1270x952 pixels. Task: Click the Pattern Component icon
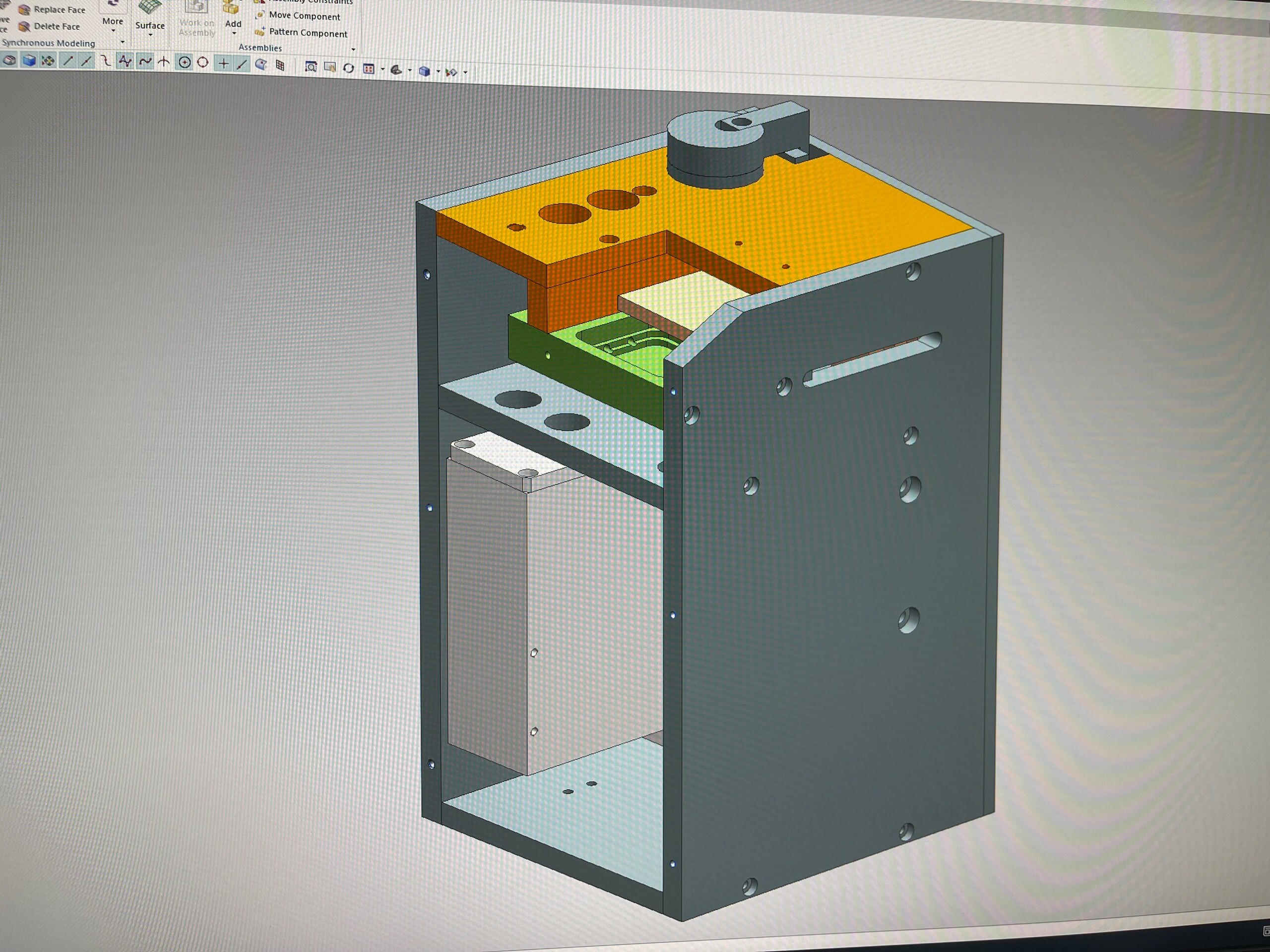[x=259, y=32]
